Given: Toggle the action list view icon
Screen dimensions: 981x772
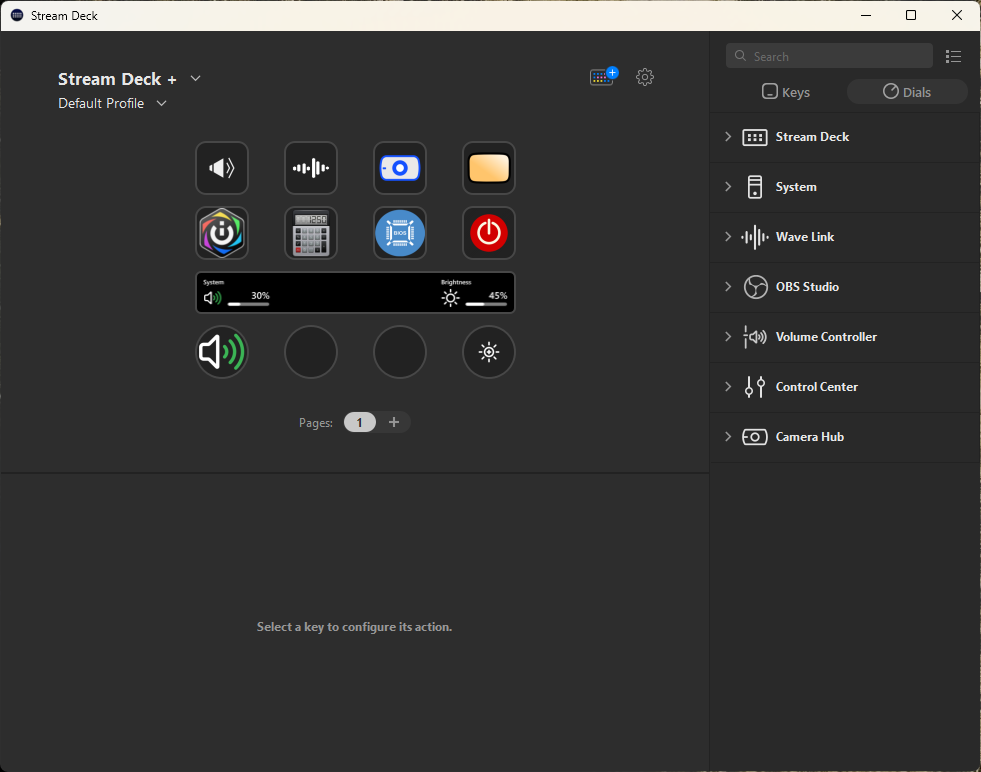Looking at the screenshot, I should click(x=953, y=56).
